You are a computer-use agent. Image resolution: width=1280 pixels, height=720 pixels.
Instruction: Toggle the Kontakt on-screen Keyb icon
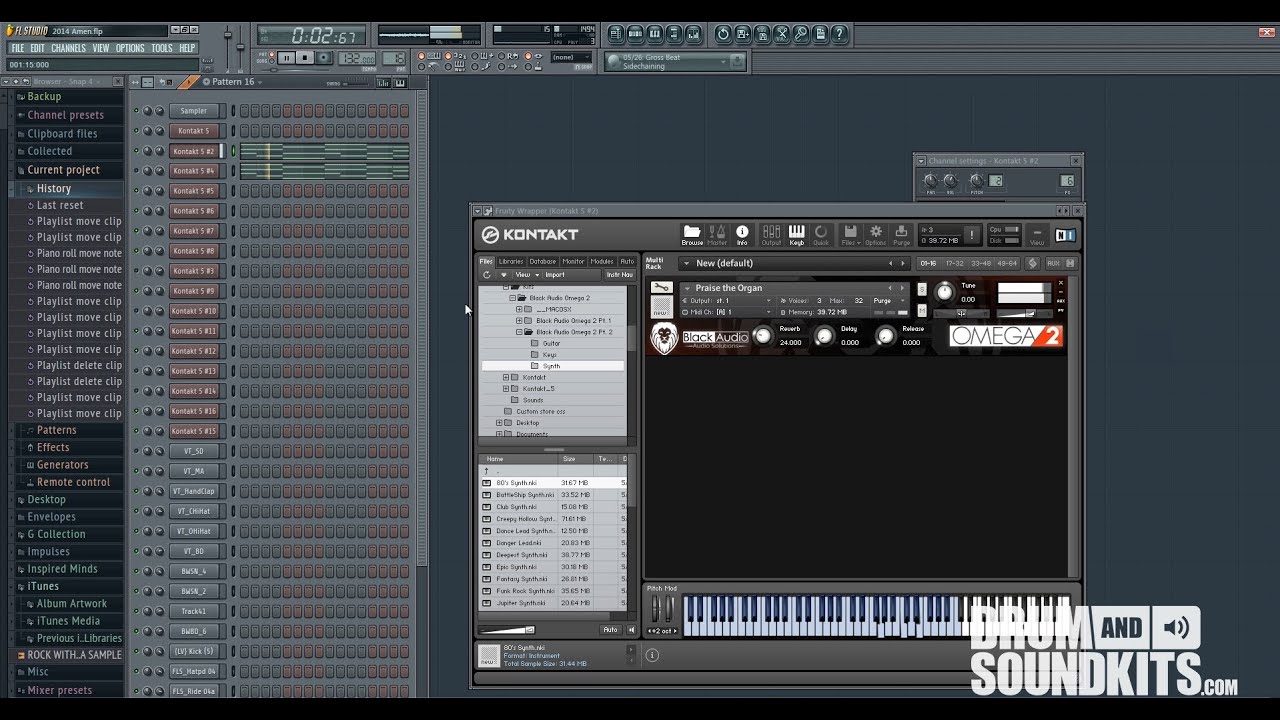tap(796, 234)
